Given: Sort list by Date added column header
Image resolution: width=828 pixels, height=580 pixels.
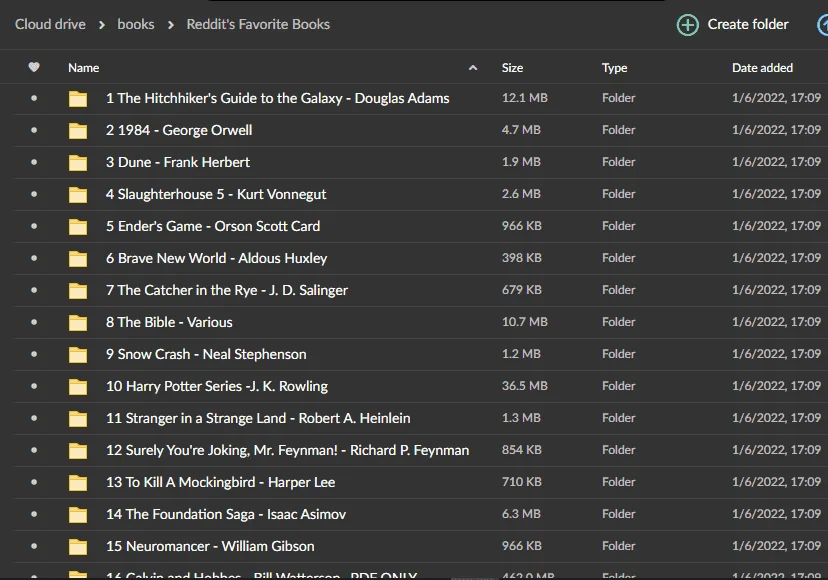Looking at the screenshot, I should [762, 68].
